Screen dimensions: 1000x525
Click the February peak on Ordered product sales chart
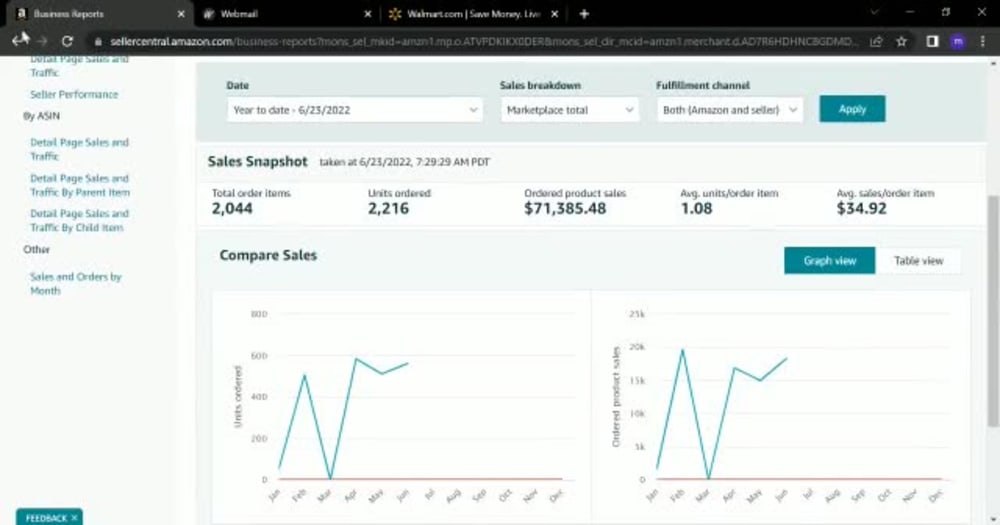pos(682,350)
